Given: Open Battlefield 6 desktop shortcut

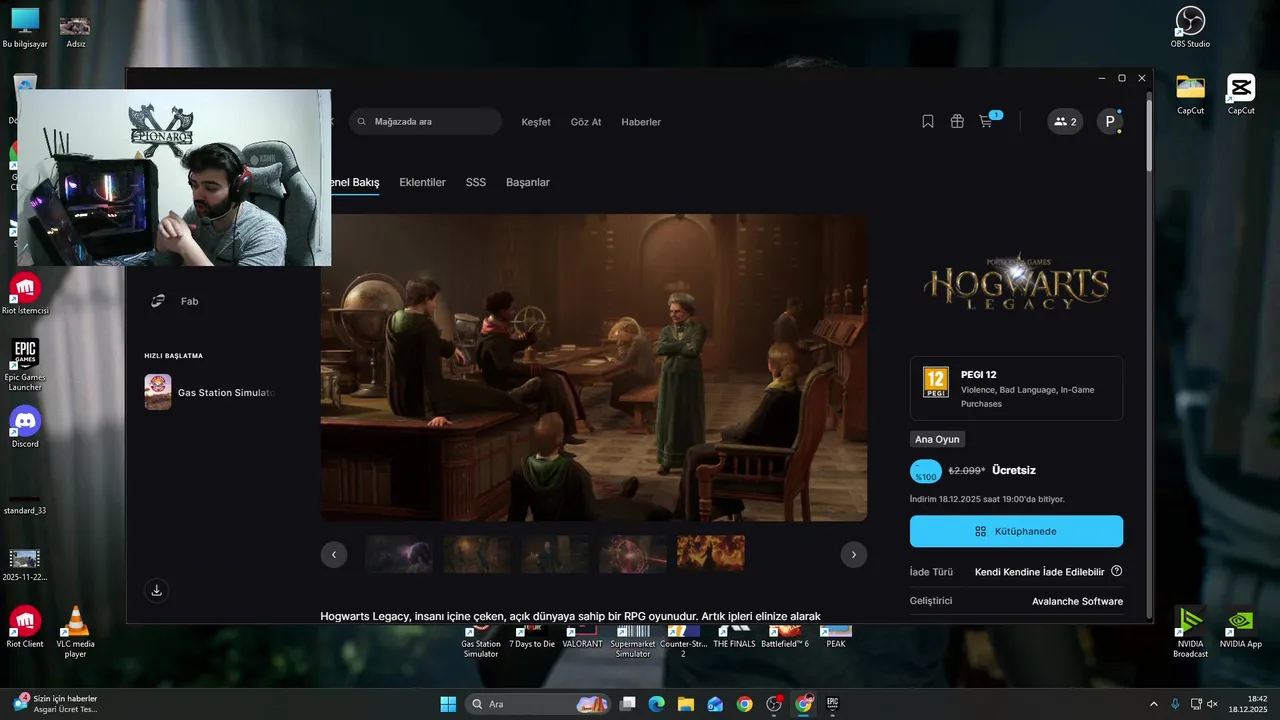Looking at the screenshot, I should [x=785, y=637].
